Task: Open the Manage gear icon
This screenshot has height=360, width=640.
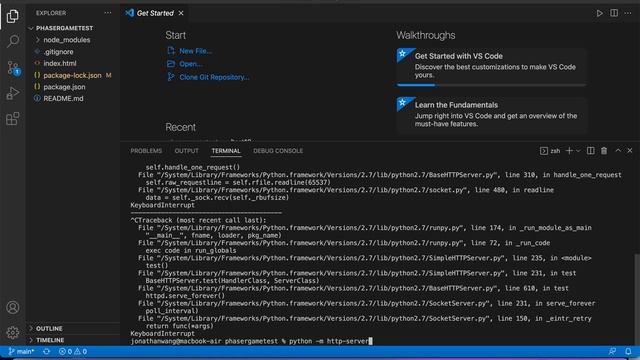Action: 13,333
